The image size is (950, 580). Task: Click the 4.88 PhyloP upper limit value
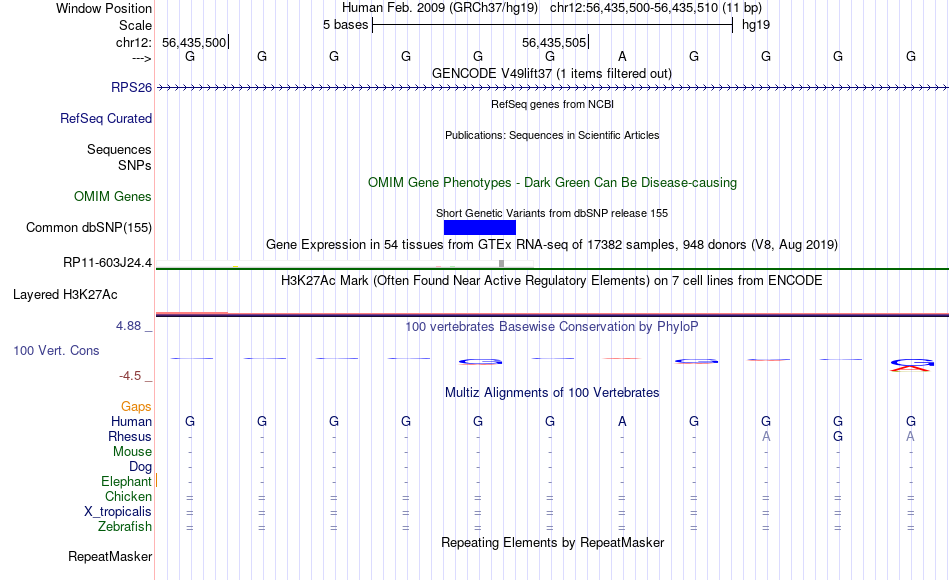pos(128,325)
